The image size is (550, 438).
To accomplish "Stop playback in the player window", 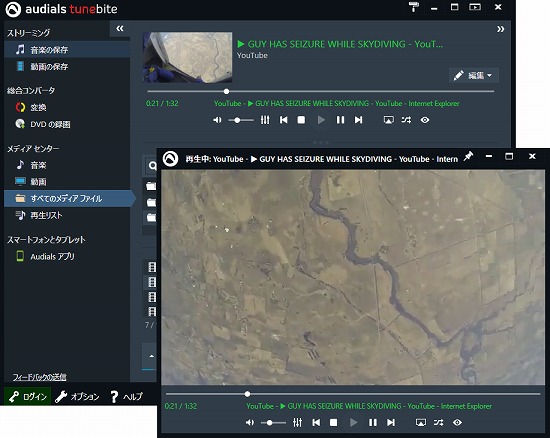I will tap(334, 423).
